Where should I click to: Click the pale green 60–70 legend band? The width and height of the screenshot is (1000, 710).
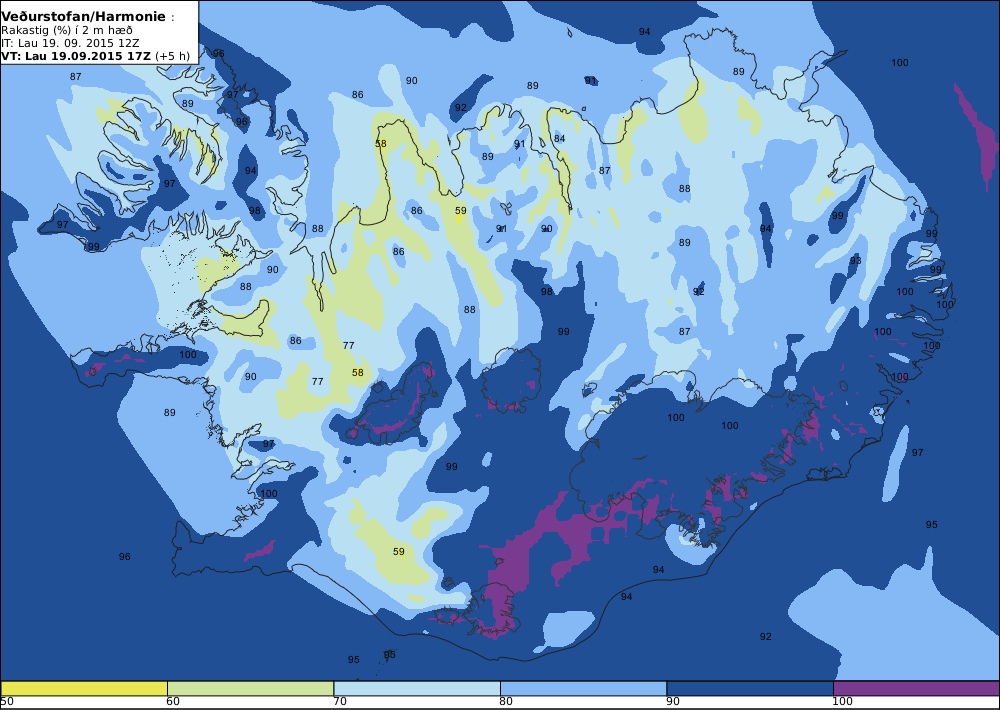(x=251, y=688)
